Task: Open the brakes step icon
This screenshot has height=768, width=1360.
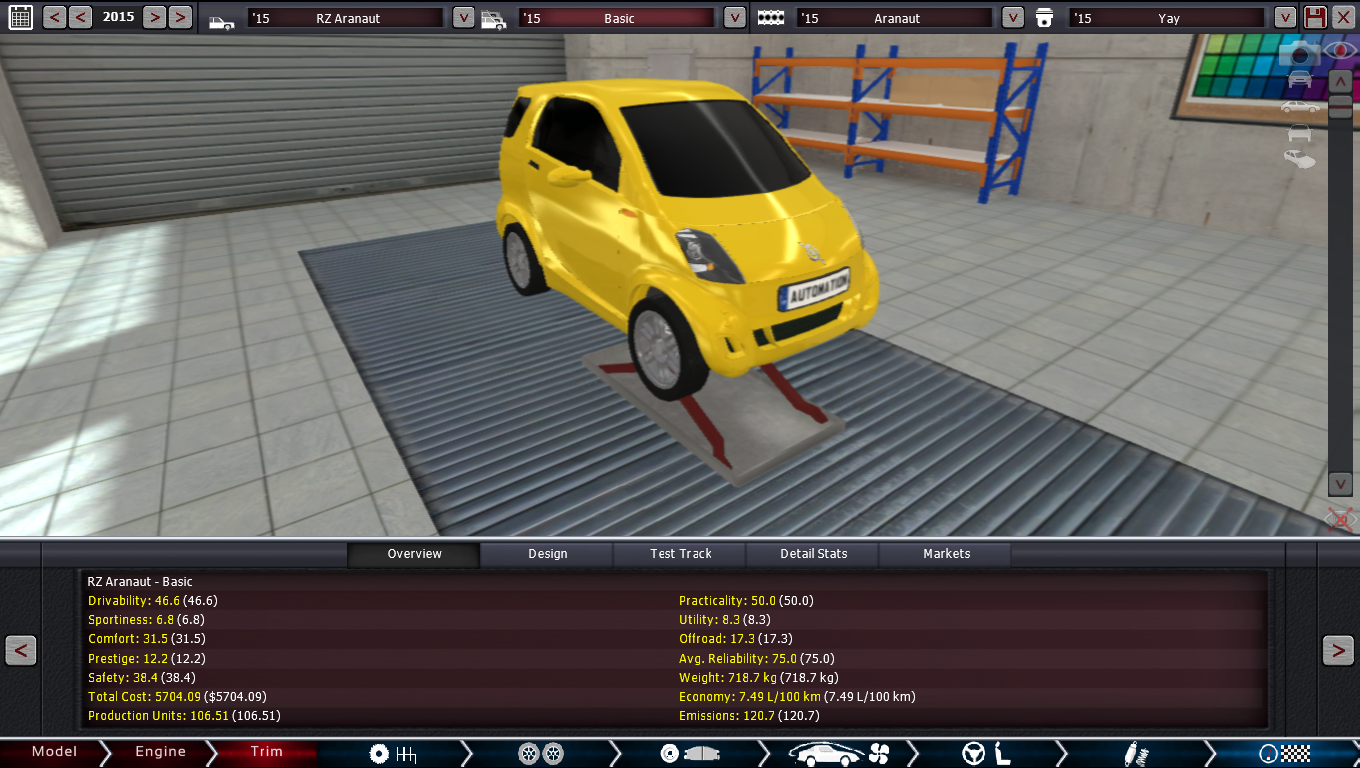Action: [x=690, y=753]
